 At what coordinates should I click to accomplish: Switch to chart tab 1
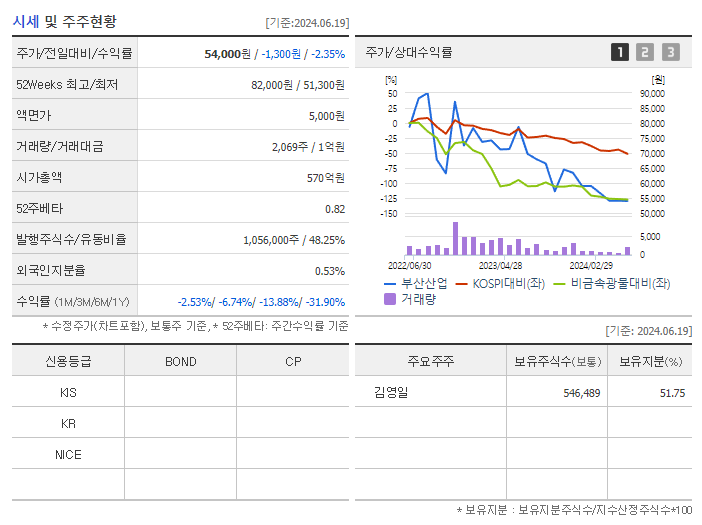[x=620, y=52]
